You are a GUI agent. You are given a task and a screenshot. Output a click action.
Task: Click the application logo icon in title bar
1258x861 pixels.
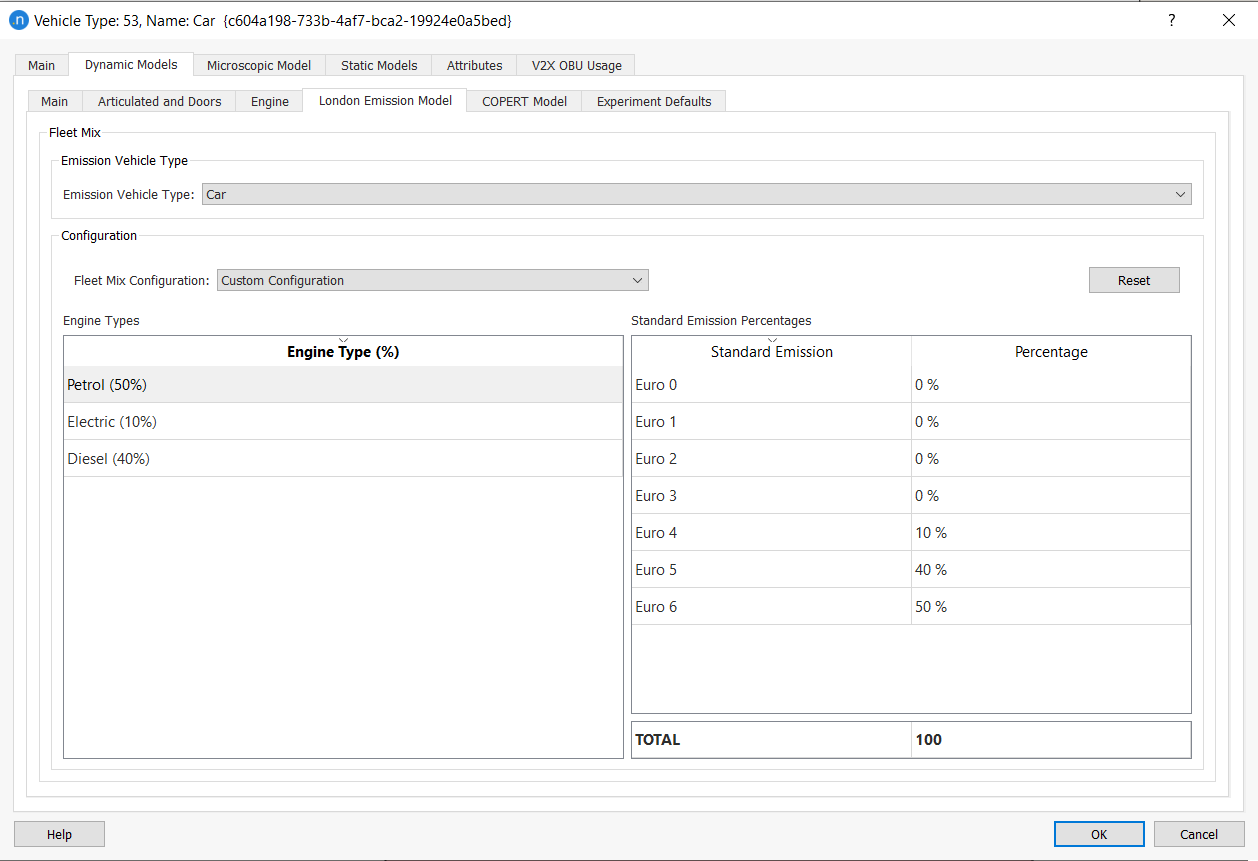18,19
